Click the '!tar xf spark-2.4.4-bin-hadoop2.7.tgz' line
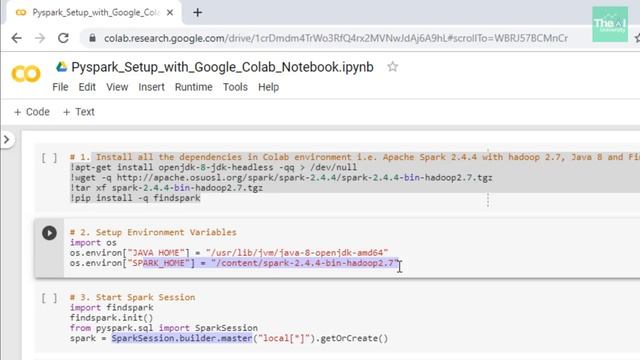The width and height of the screenshot is (640, 360). click(167, 188)
